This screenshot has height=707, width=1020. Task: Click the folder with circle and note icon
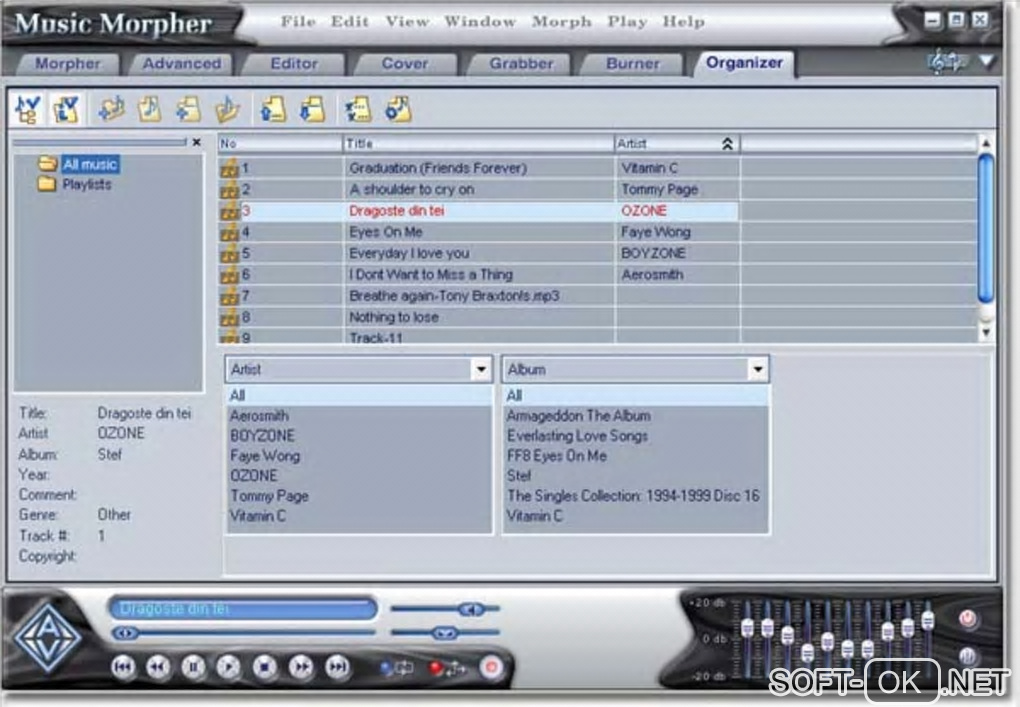pyautogui.click(x=398, y=109)
